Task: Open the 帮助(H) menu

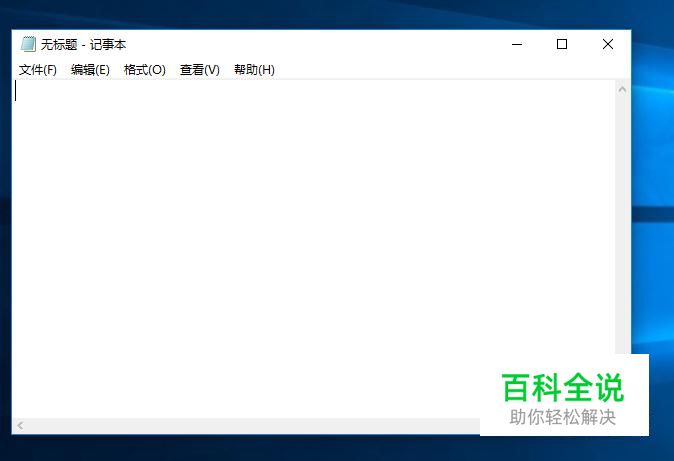Action: 254,70
